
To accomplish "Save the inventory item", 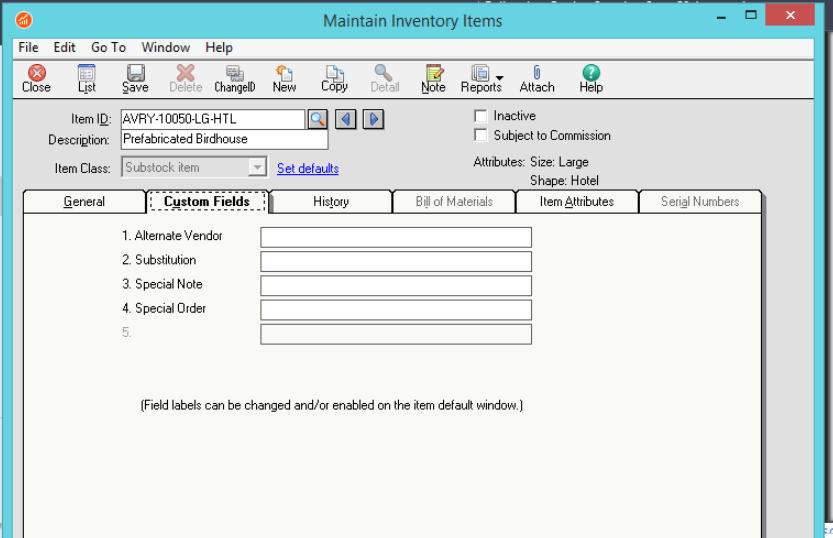I will (x=135, y=78).
